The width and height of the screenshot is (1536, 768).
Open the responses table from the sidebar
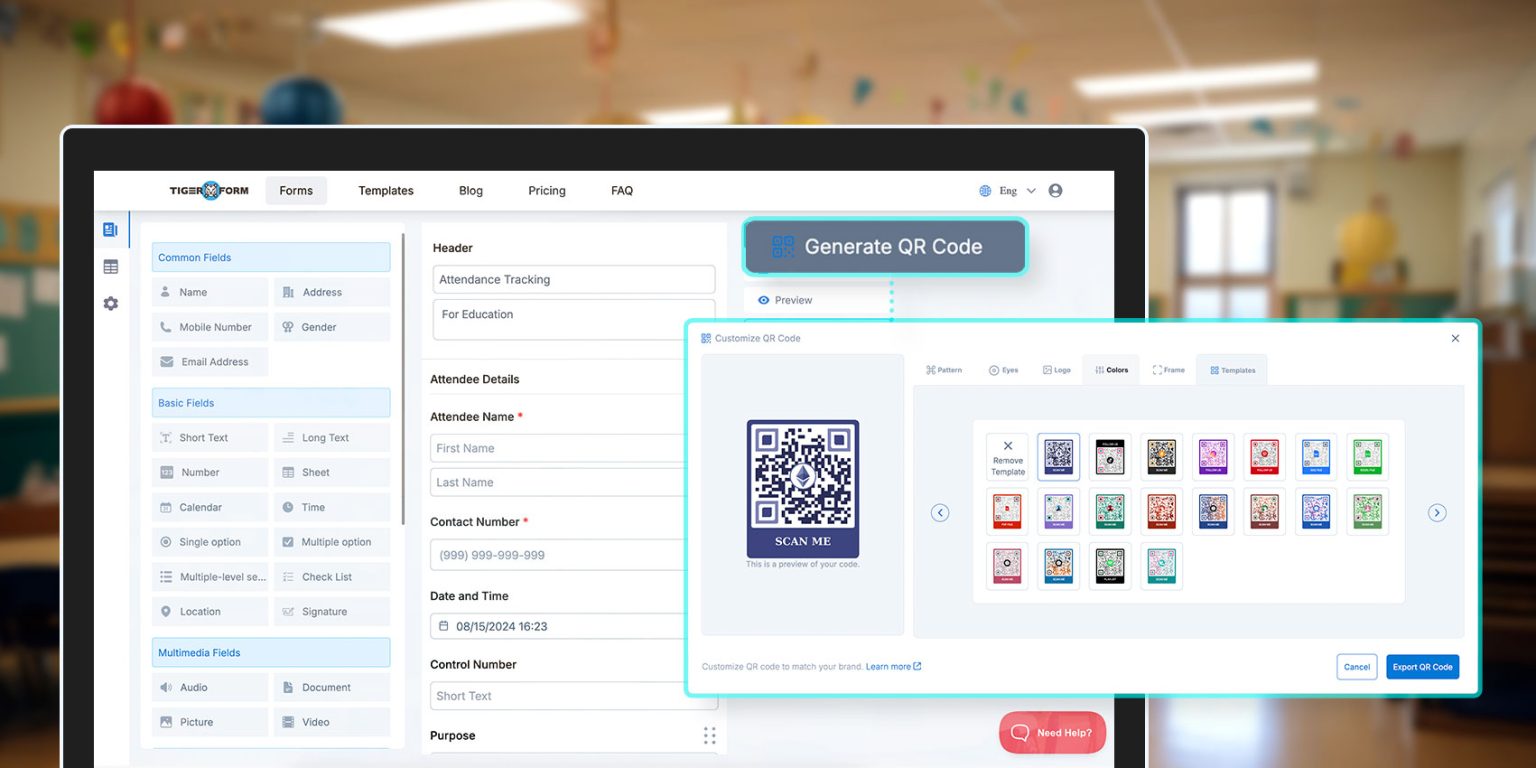click(x=110, y=266)
